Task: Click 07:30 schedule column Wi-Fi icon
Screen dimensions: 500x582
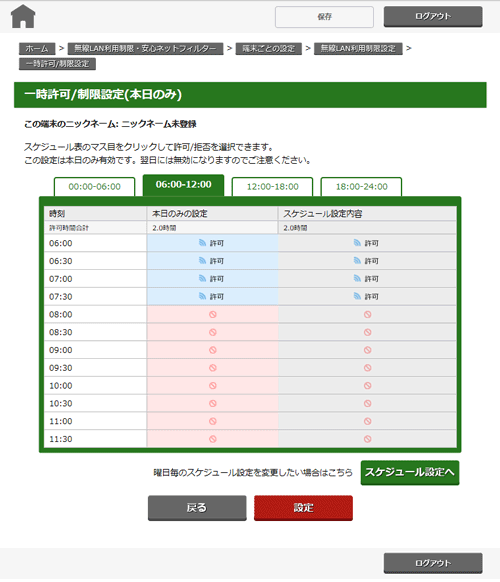Action: (357, 296)
